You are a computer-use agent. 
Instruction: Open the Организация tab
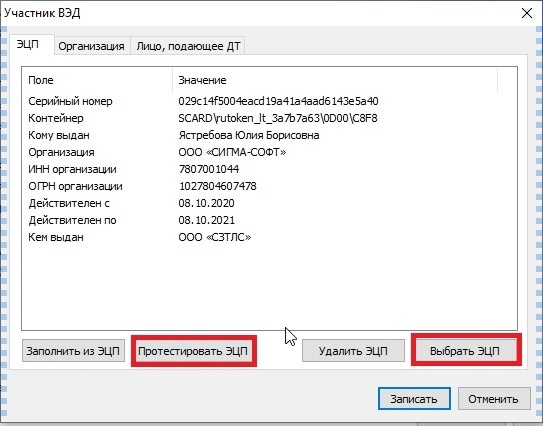tap(91, 46)
